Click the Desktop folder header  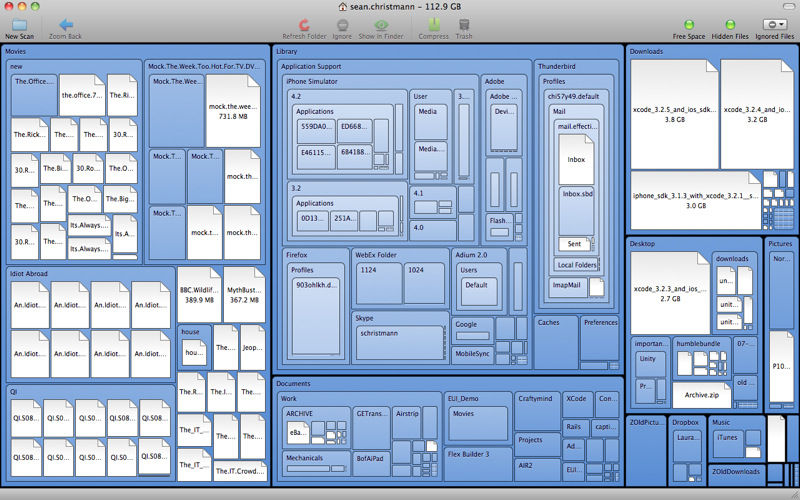[642, 244]
